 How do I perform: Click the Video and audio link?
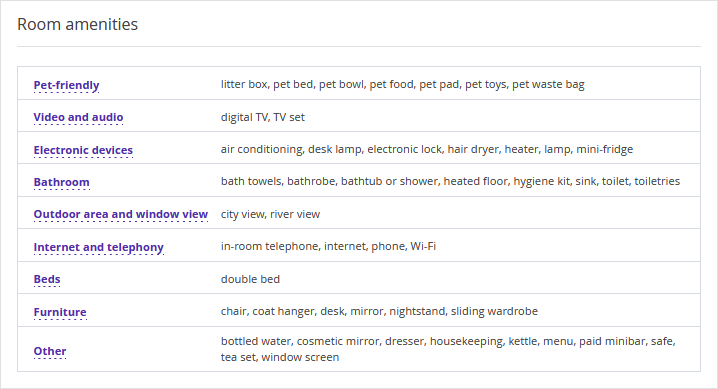pos(78,117)
